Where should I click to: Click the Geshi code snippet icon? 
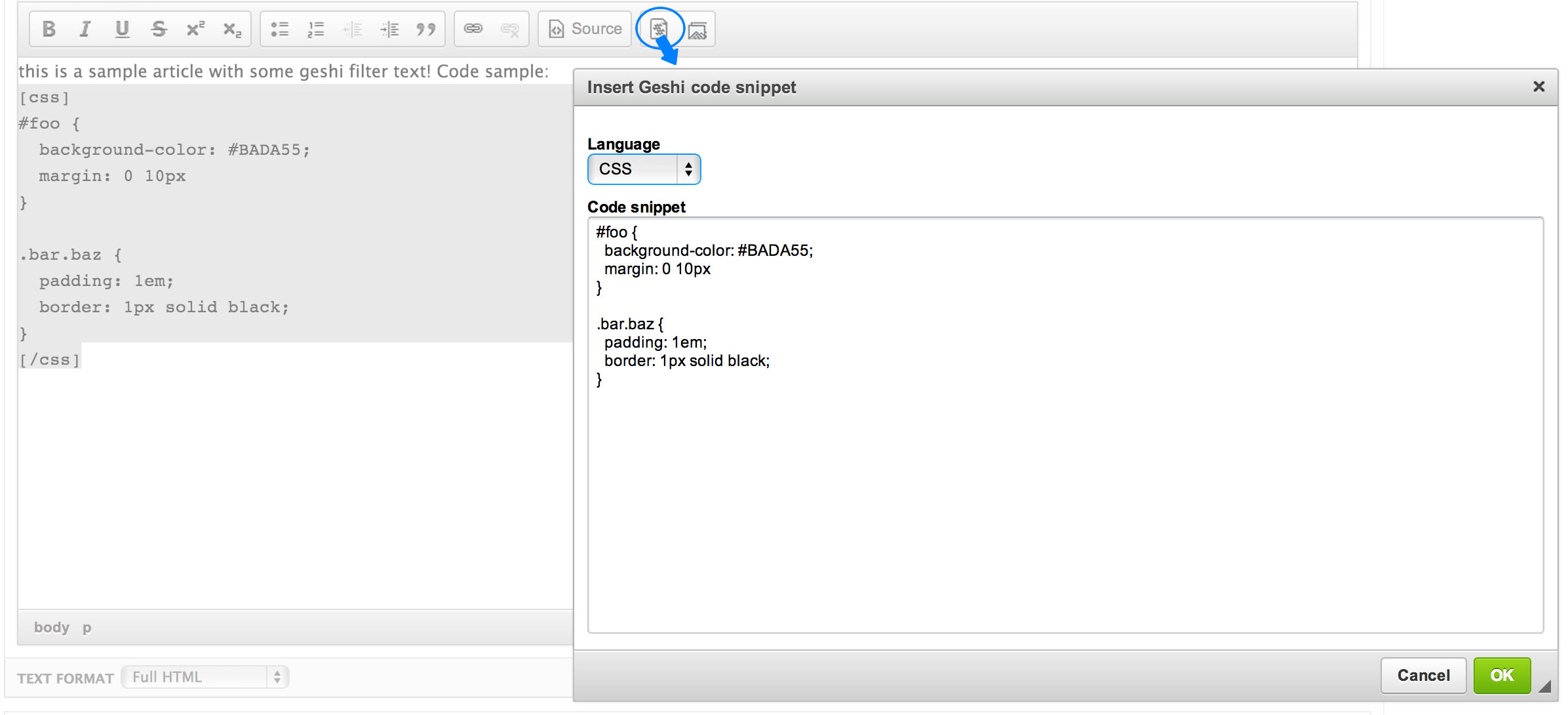point(659,29)
